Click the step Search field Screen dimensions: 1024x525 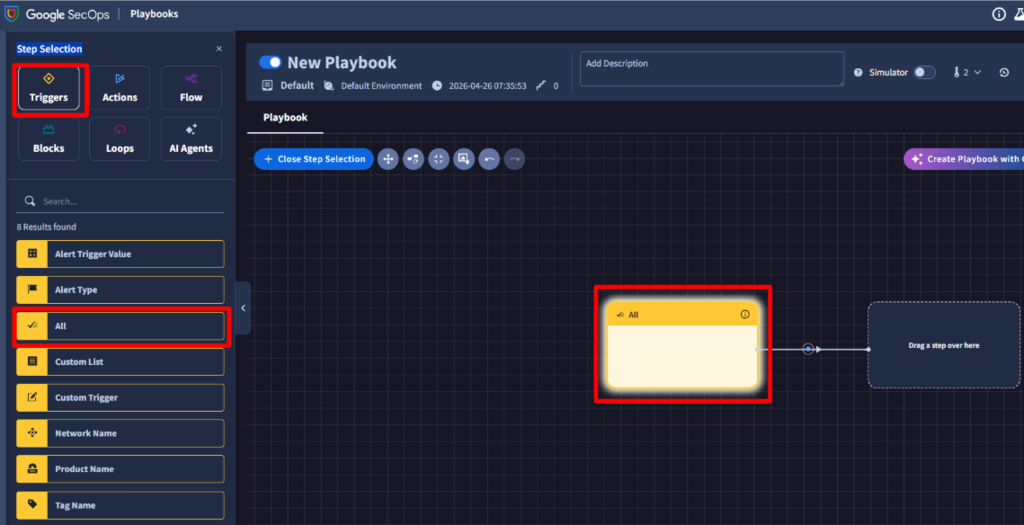point(120,201)
